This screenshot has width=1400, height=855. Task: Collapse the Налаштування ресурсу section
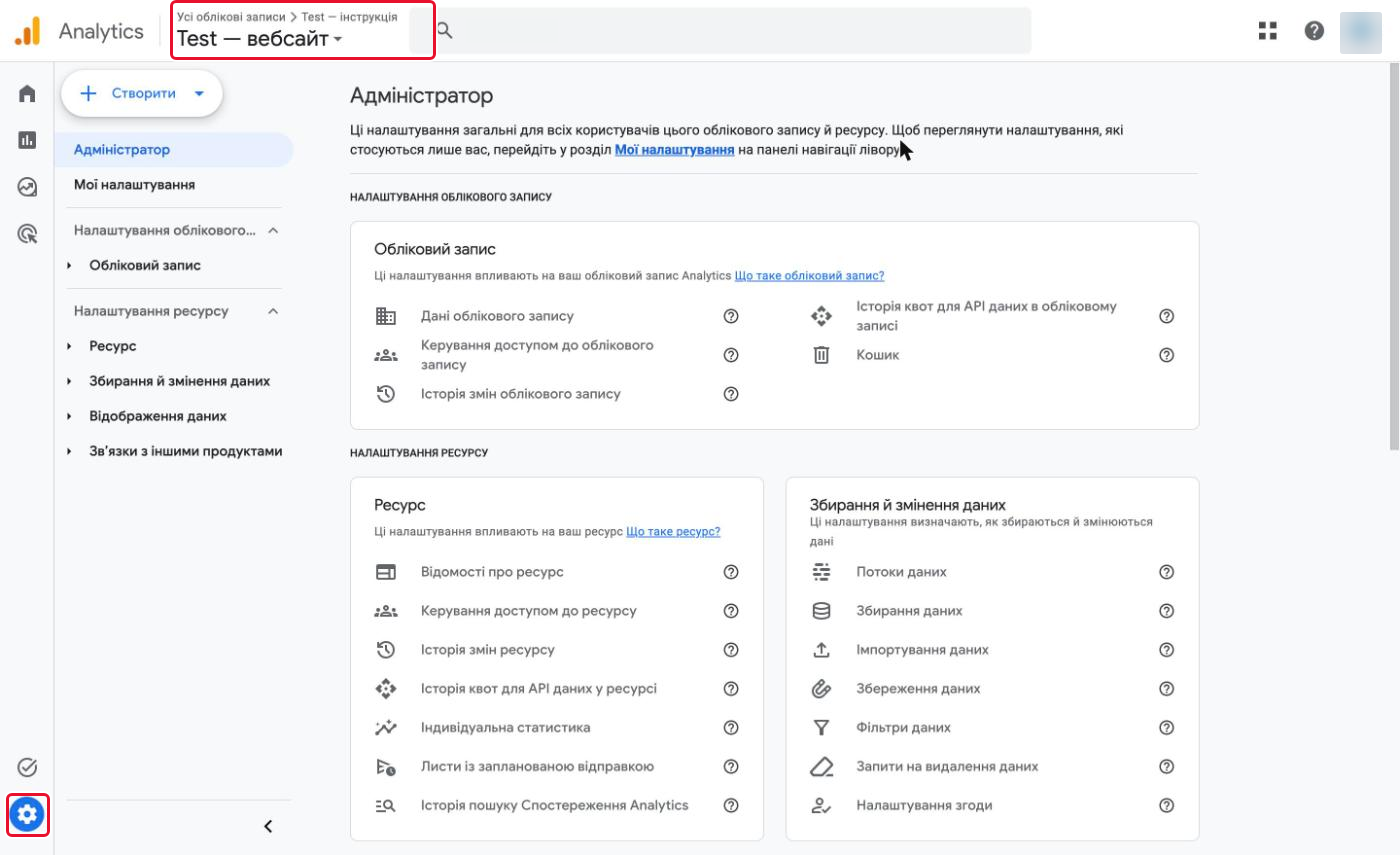273,311
